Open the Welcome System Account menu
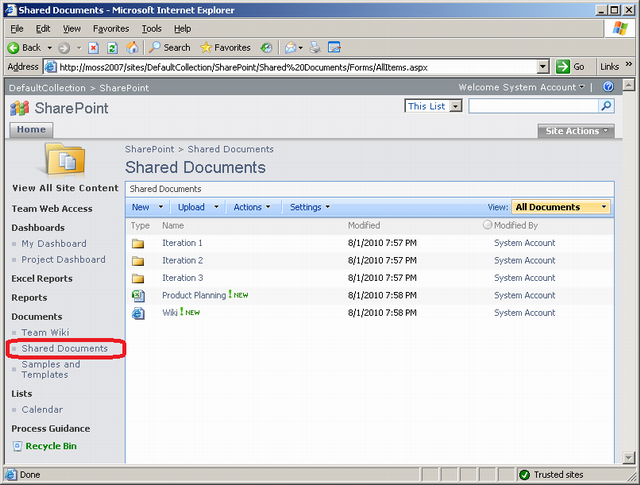 [x=522, y=87]
